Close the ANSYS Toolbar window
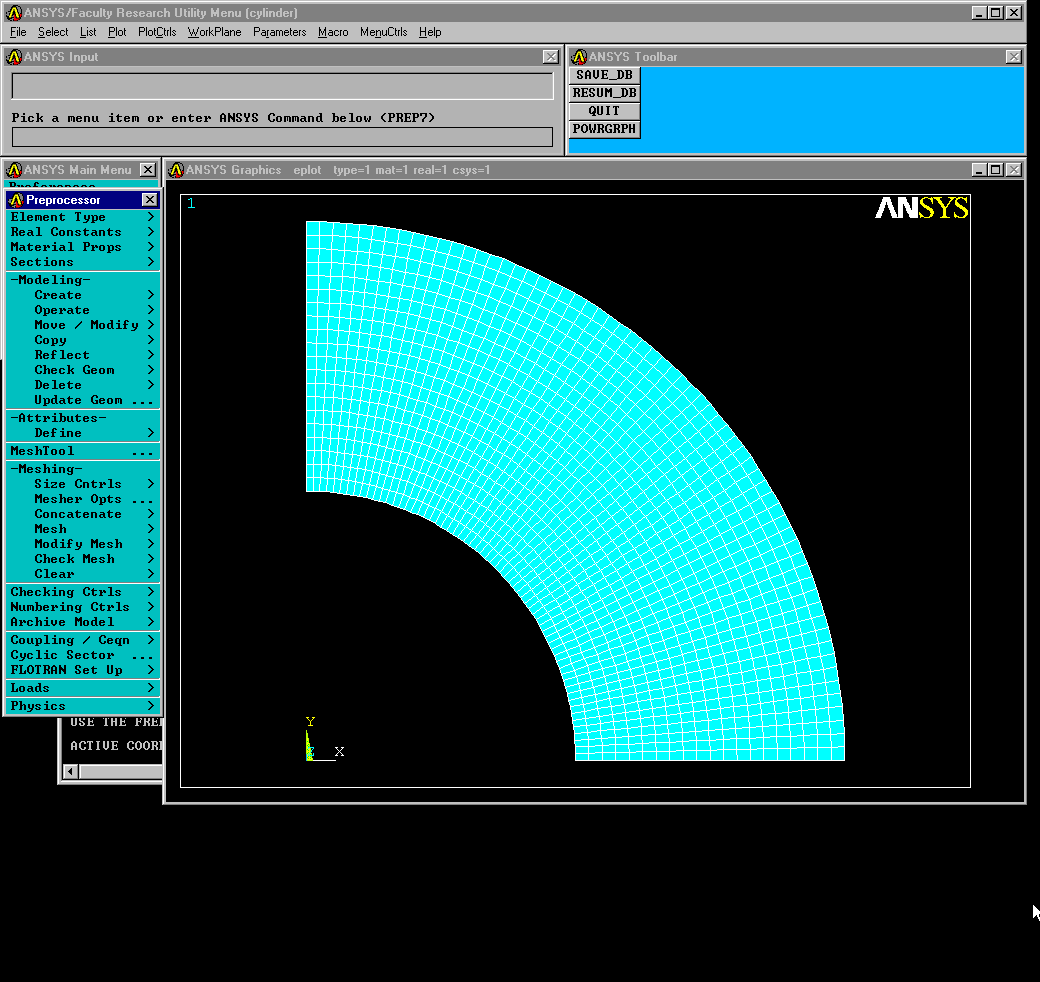Viewport: 1040px width, 982px height. (x=1014, y=57)
